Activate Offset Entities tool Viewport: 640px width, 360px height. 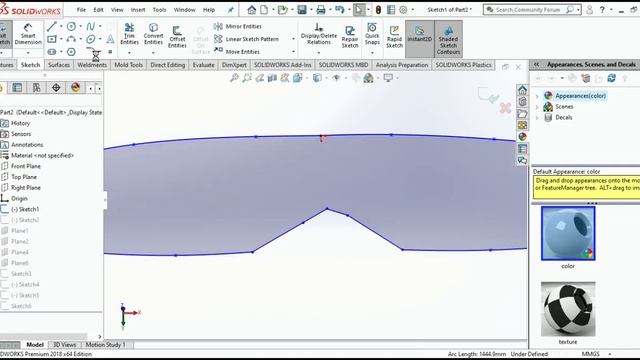coord(177,37)
